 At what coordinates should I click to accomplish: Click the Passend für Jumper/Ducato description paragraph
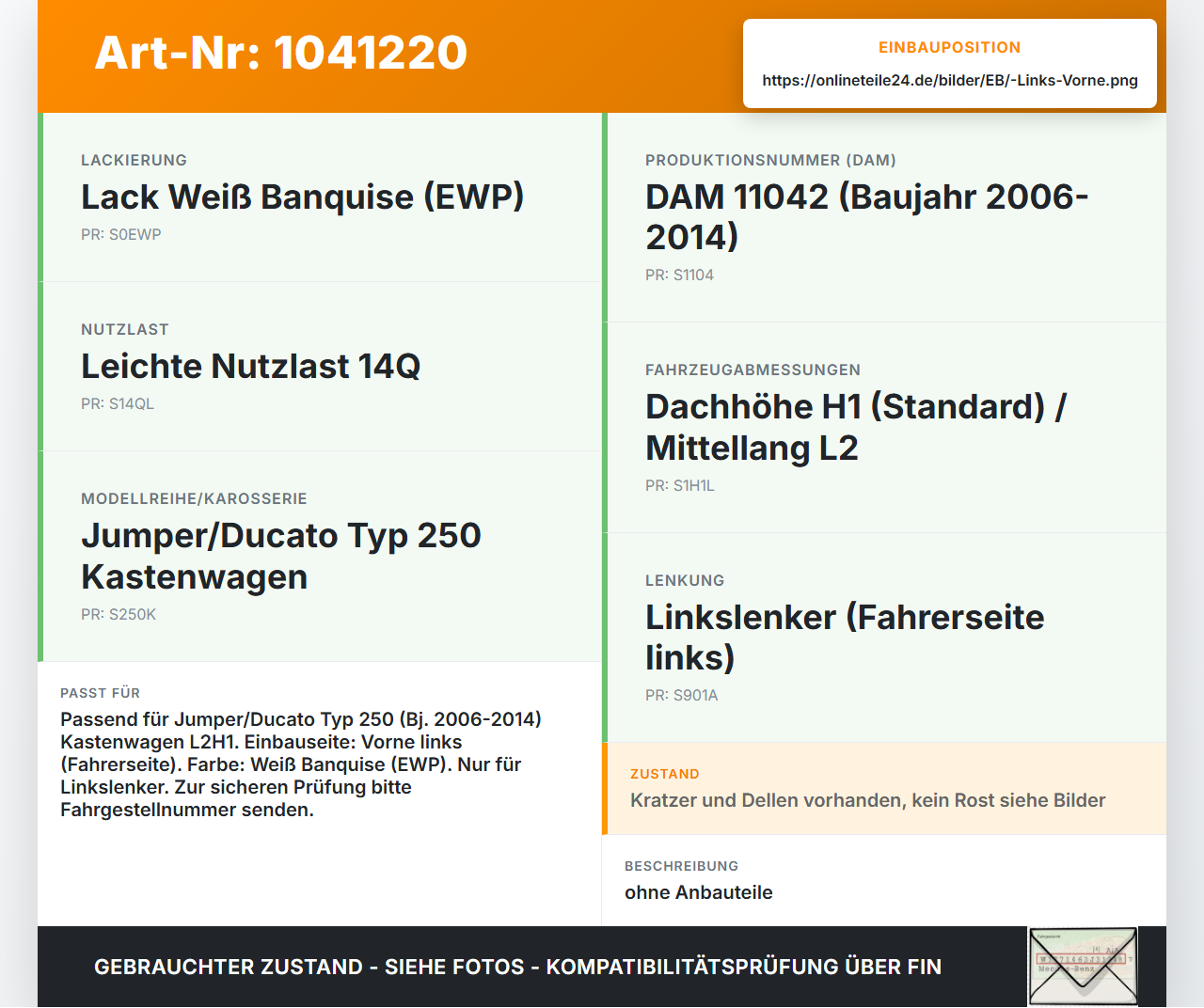tap(301, 764)
